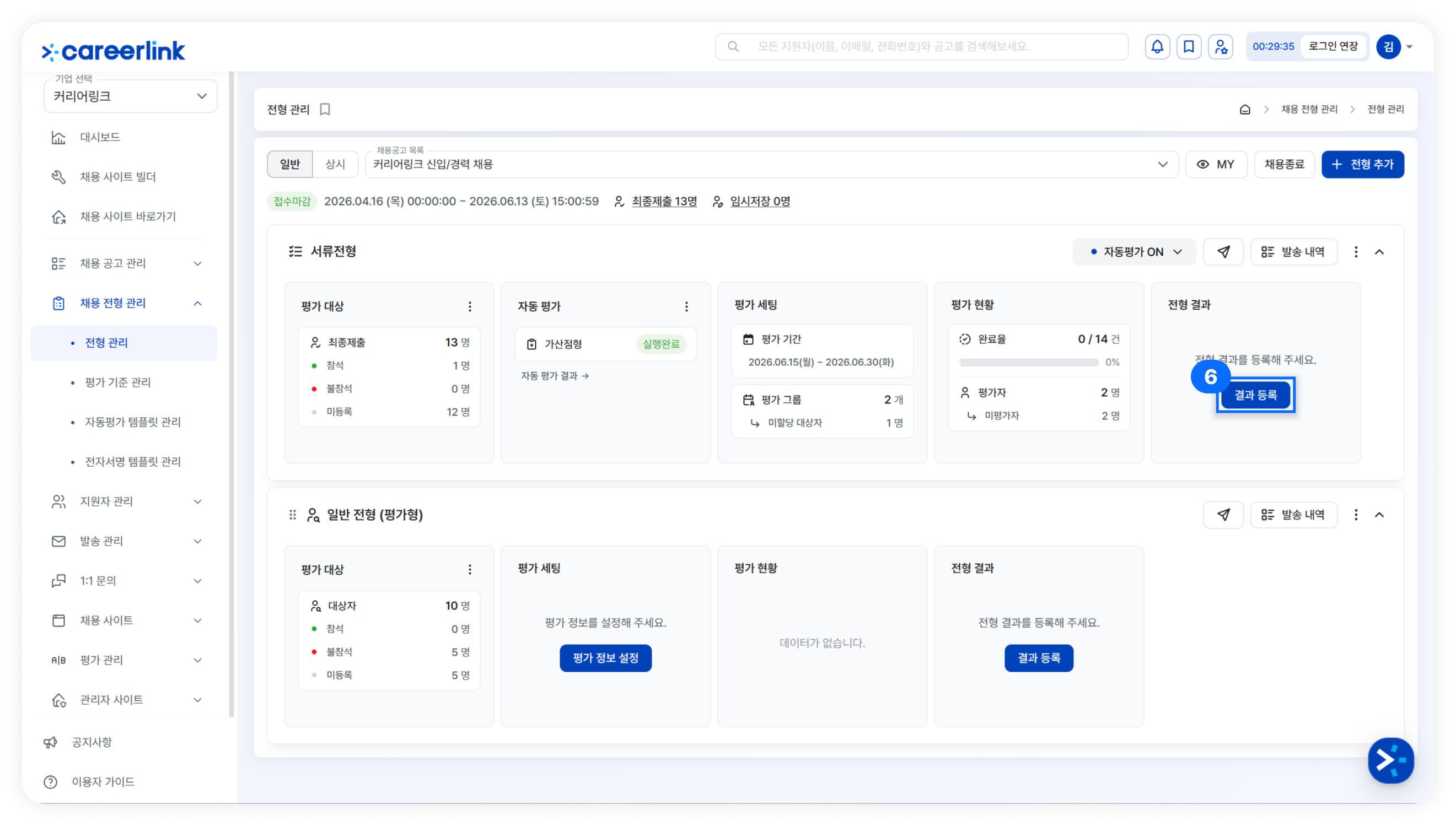
Task: Open 서류전형 발송 내역
Action: [1294, 252]
